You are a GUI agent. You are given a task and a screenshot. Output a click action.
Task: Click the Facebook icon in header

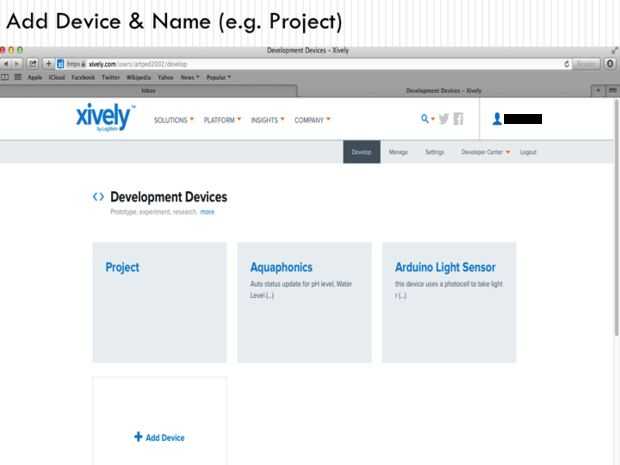(x=458, y=119)
